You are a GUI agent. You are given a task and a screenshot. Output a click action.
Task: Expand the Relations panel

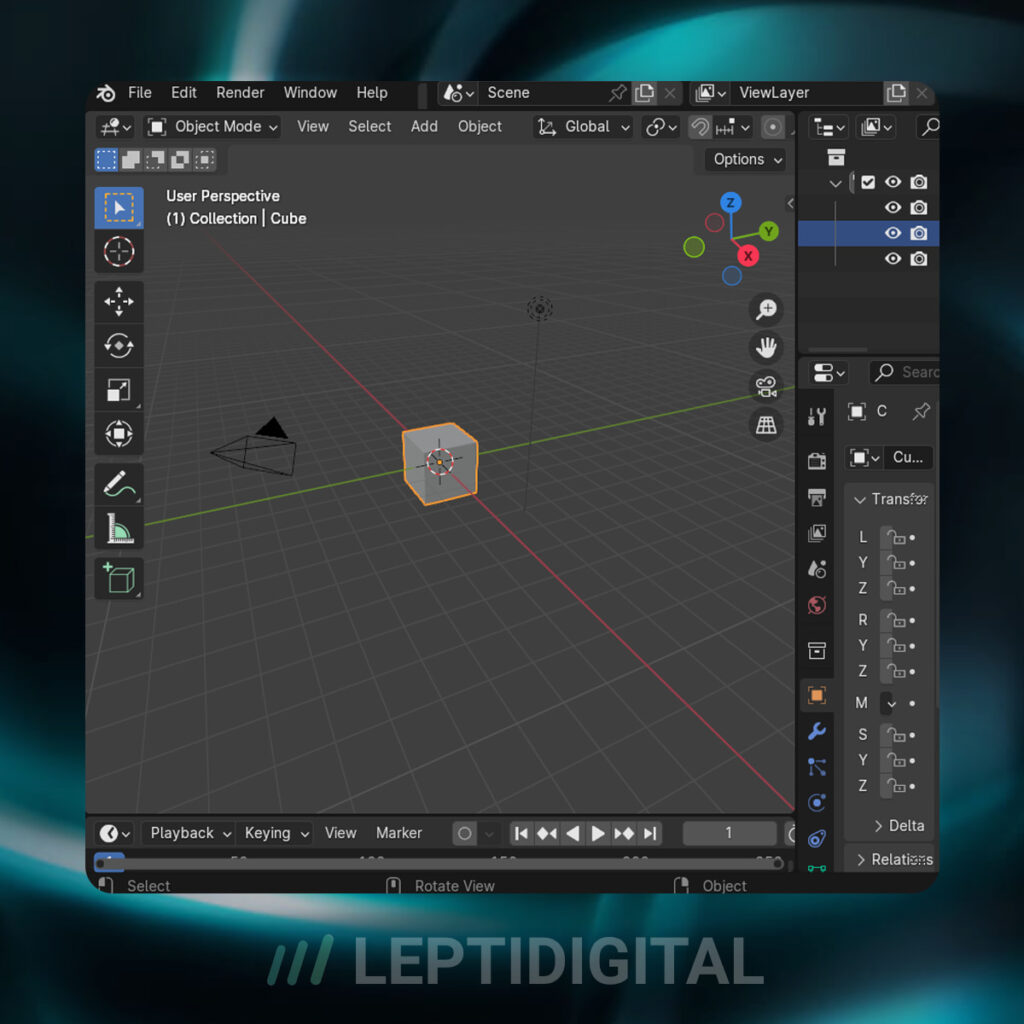pos(894,859)
